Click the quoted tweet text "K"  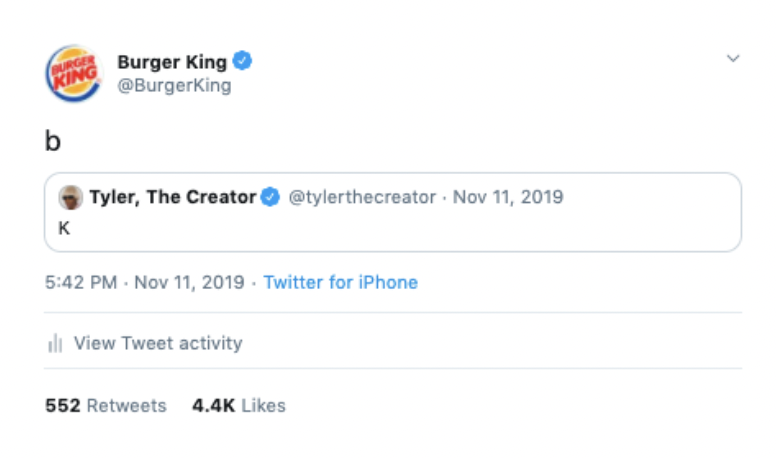tap(64, 228)
